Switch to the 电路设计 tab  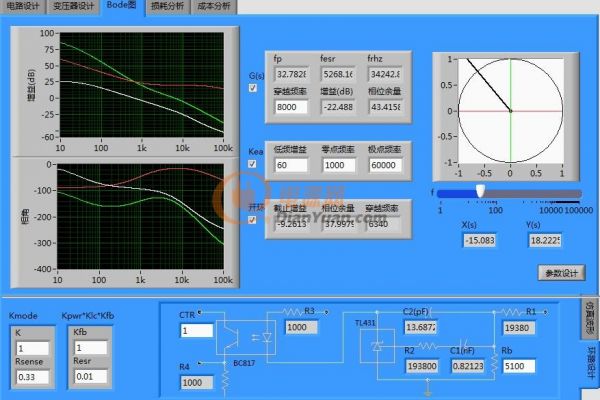pos(25,6)
